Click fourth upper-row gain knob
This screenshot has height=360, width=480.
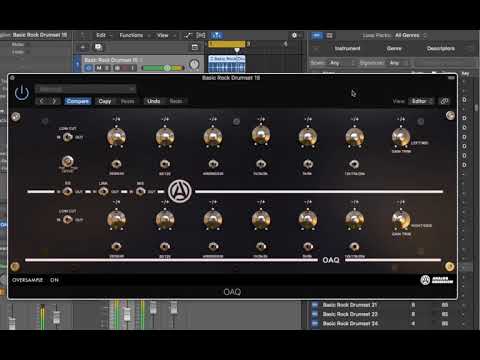point(261,135)
